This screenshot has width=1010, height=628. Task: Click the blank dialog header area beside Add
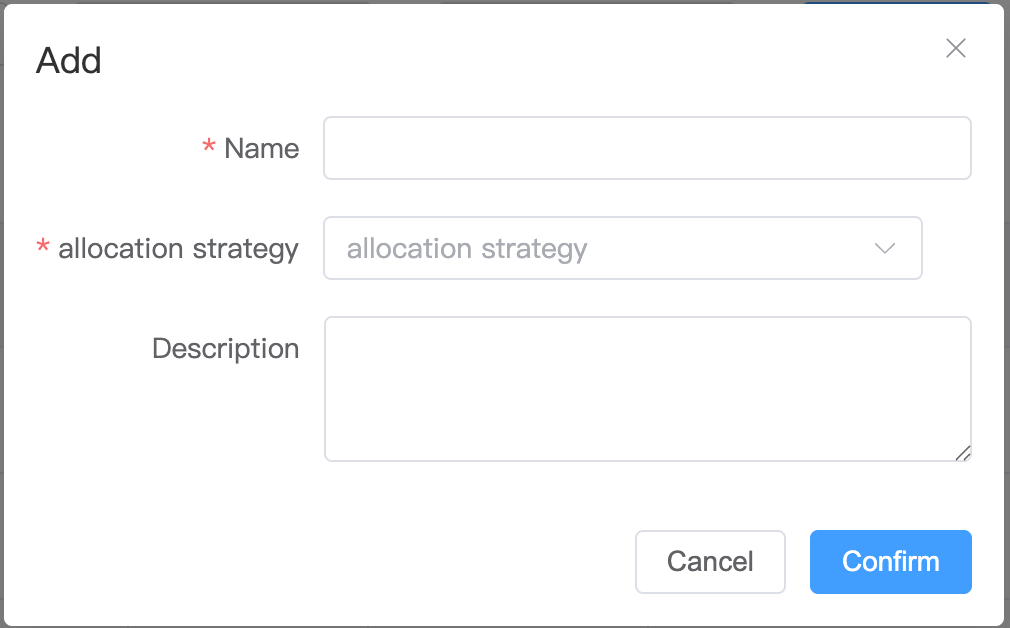[x=515, y=61]
